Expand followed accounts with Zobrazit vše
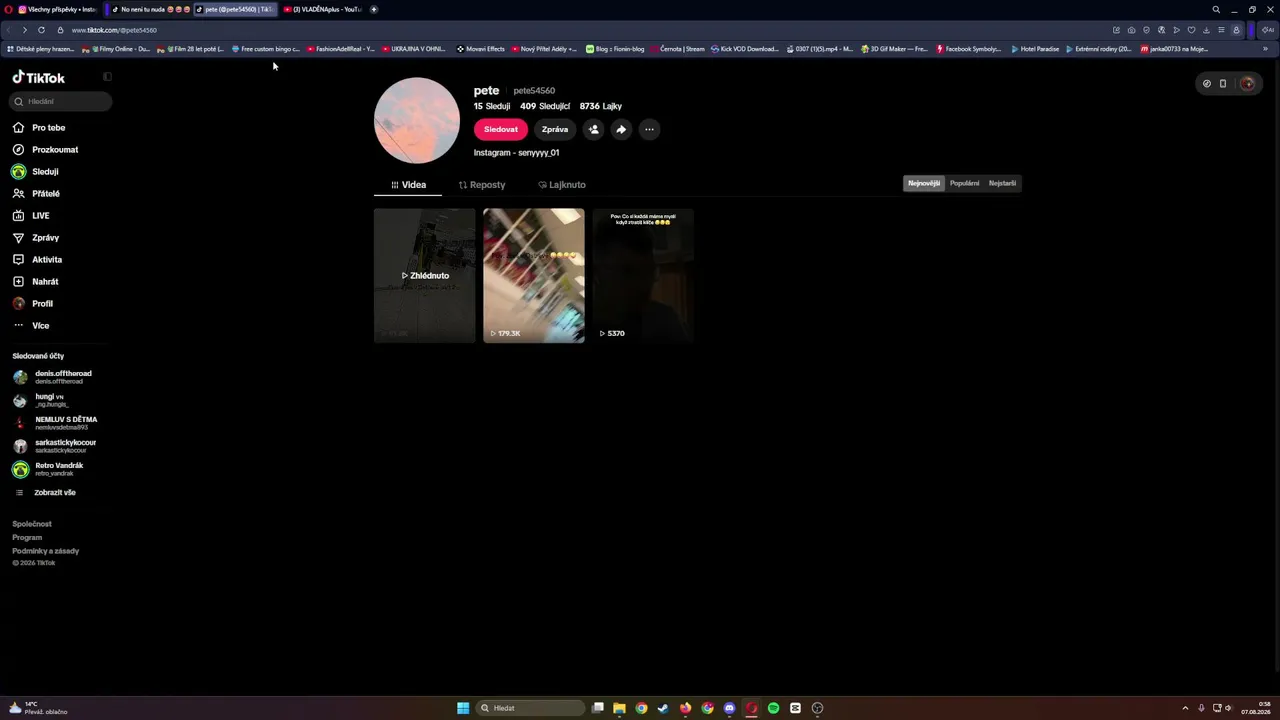Viewport: 1280px width, 720px height. click(45, 493)
